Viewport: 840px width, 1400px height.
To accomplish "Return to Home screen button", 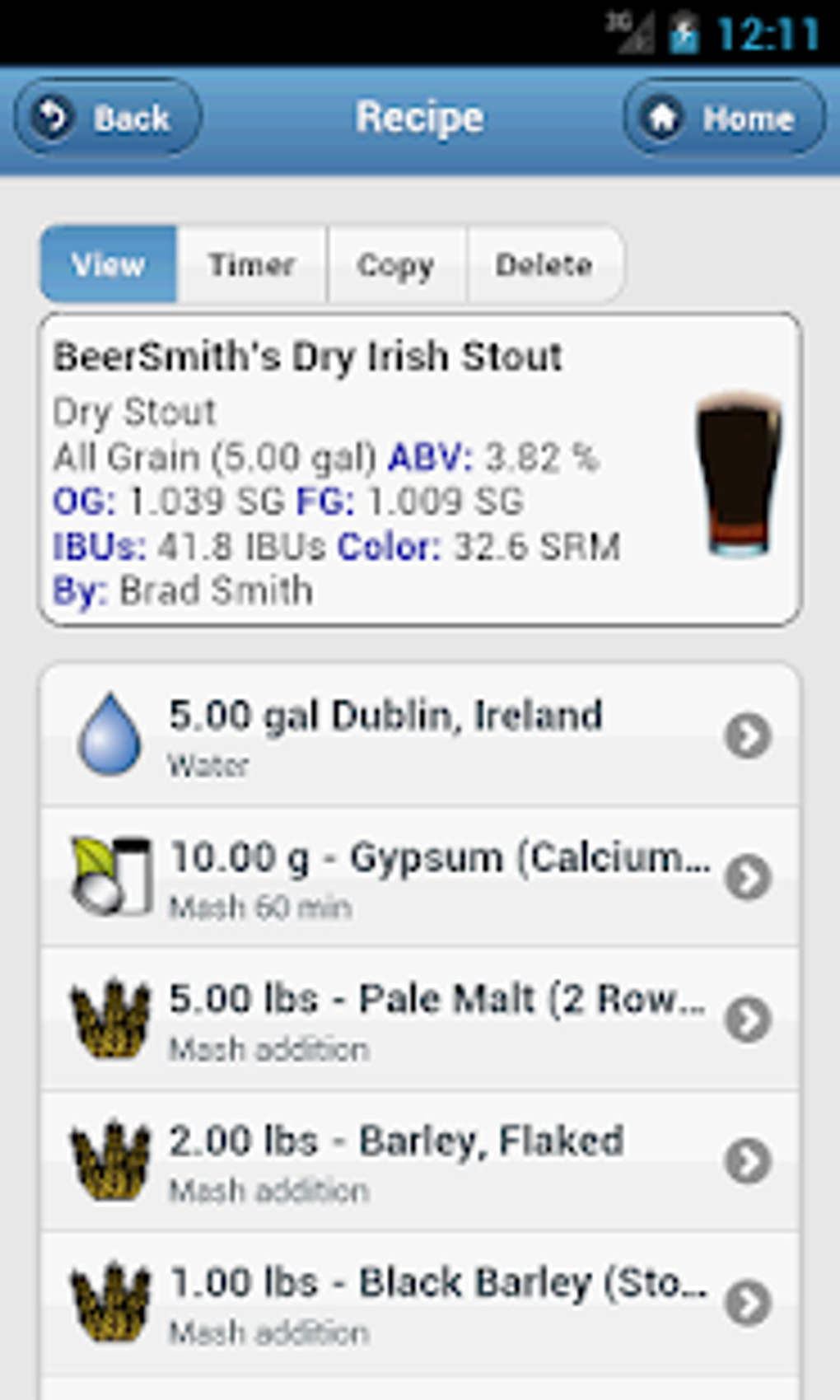I will 724,118.
